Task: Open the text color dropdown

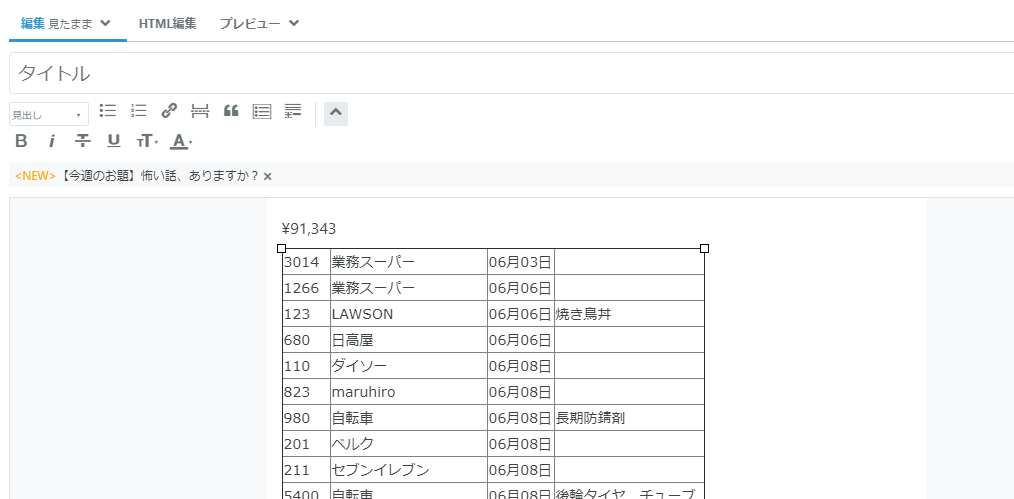Action: coord(181,141)
